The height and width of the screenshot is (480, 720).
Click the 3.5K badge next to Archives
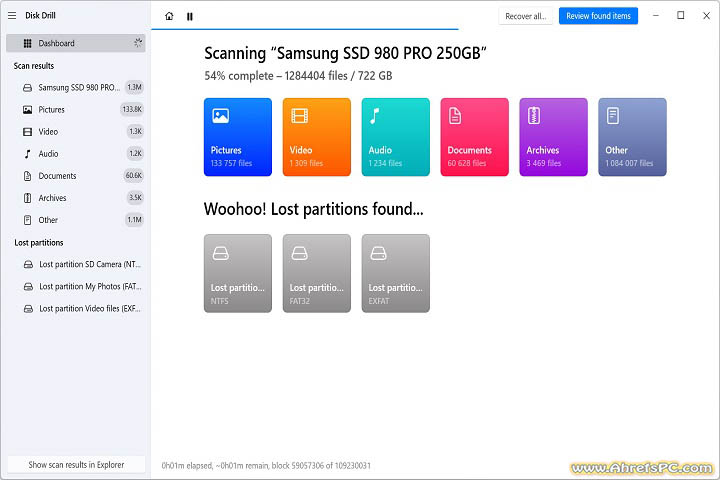click(x=135, y=198)
